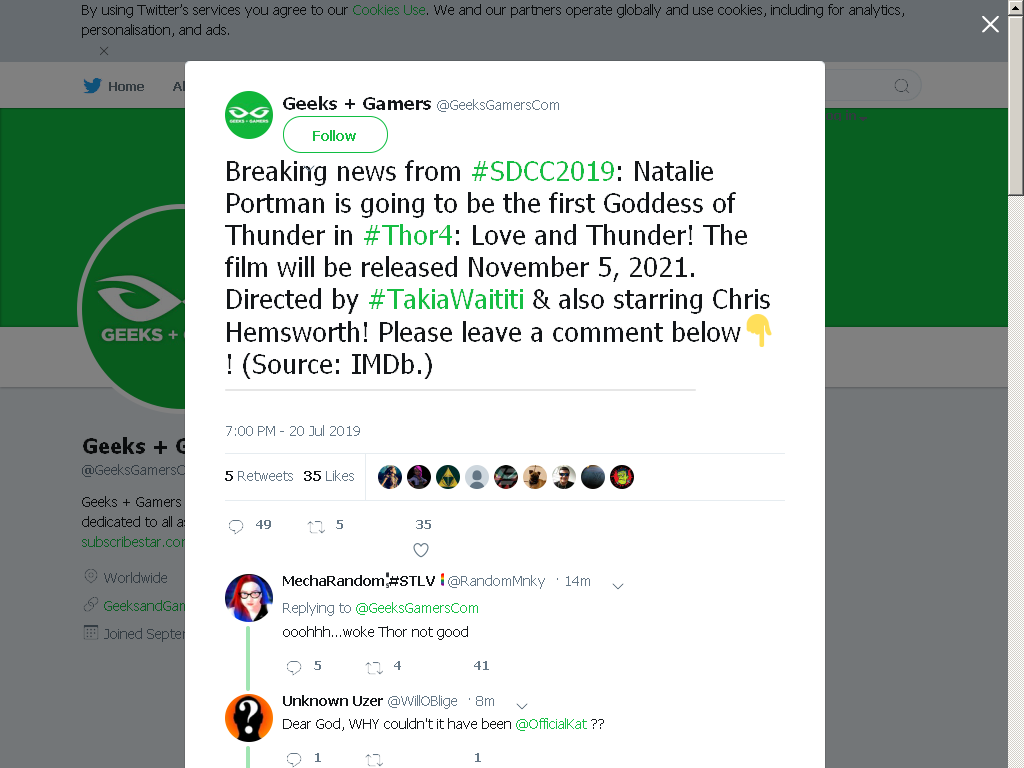Go to the Home tab
Image resolution: width=1024 pixels, height=768 pixels.
coord(114,86)
